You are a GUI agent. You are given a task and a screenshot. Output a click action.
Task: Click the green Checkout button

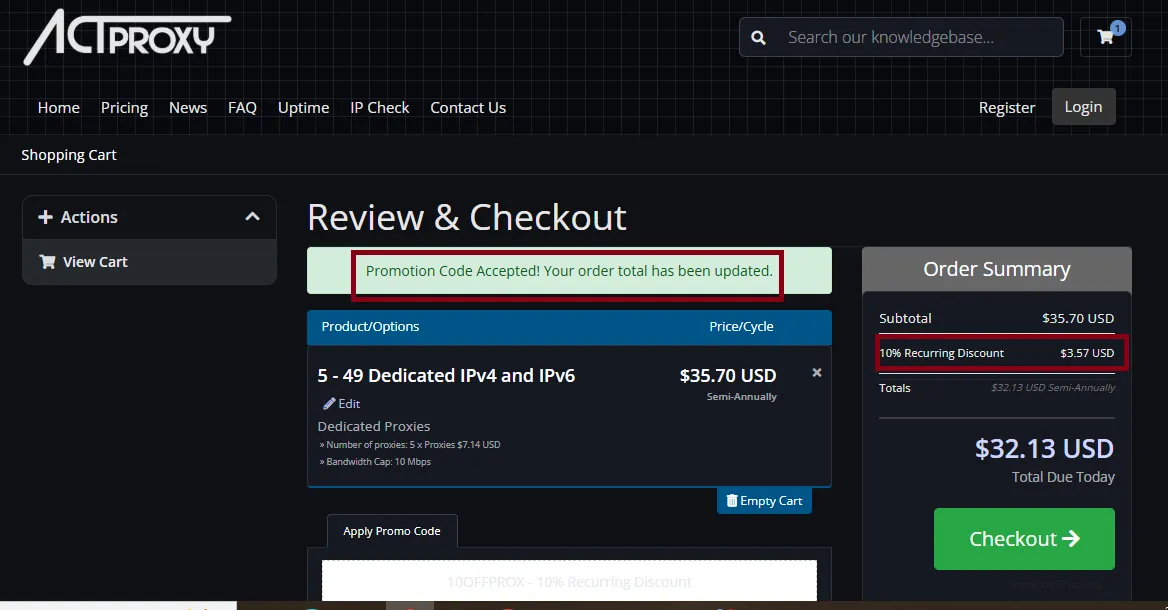coord(1023,538)
